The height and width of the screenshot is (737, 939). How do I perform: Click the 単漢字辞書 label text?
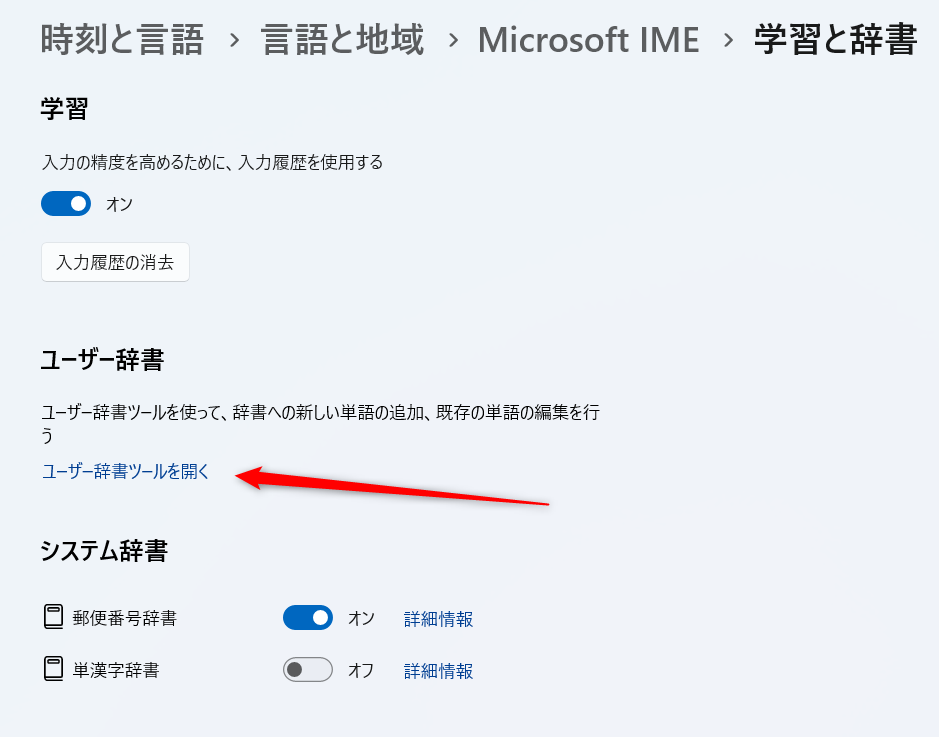pos(116,670)
